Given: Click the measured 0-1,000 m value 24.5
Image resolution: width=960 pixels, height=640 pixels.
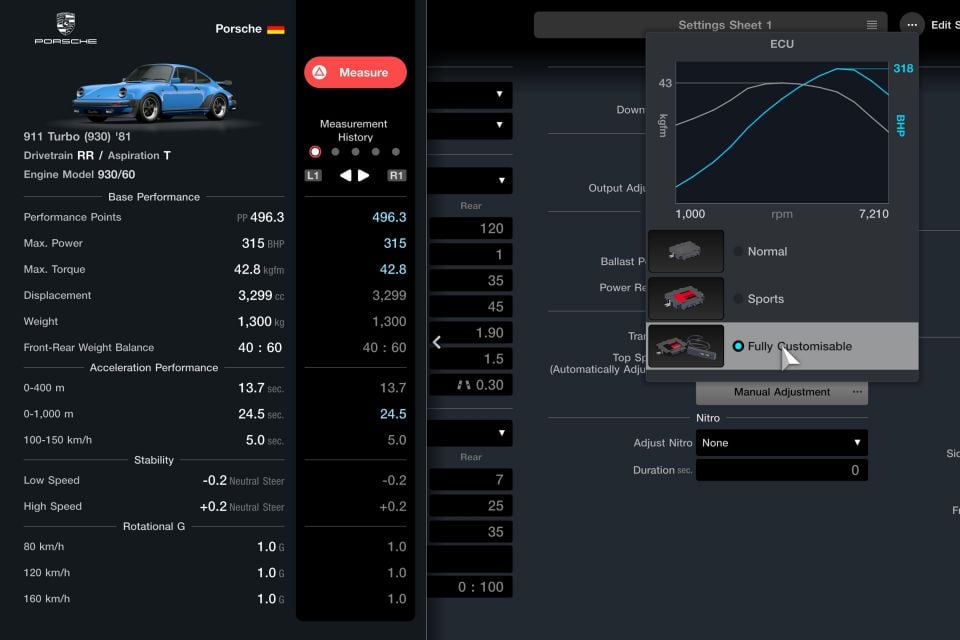Looking at the screenshot, I should pos(393,414).
